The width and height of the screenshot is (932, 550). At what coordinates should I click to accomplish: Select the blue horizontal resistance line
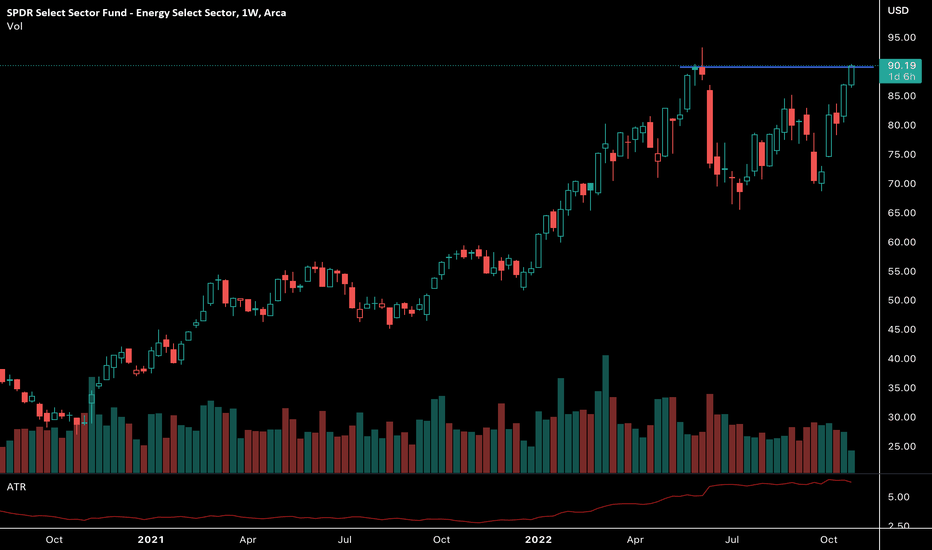click(777, 67)
